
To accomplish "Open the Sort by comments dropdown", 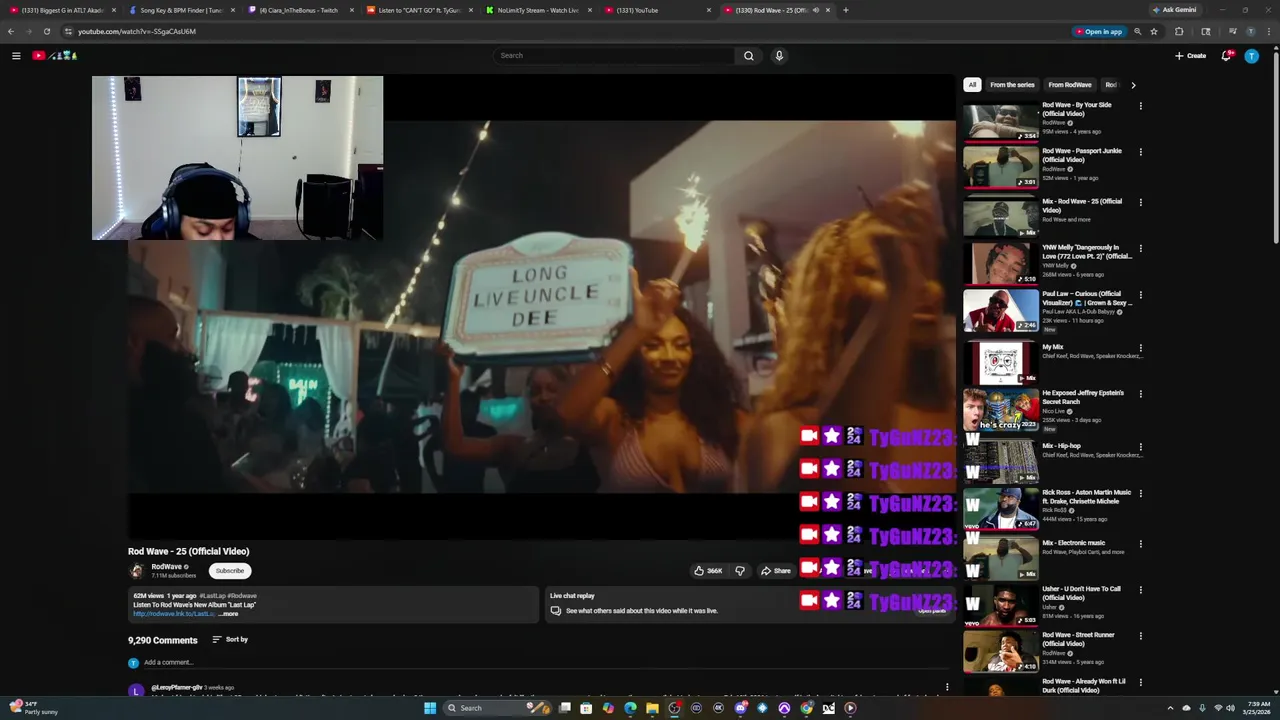I will point(230,640).
